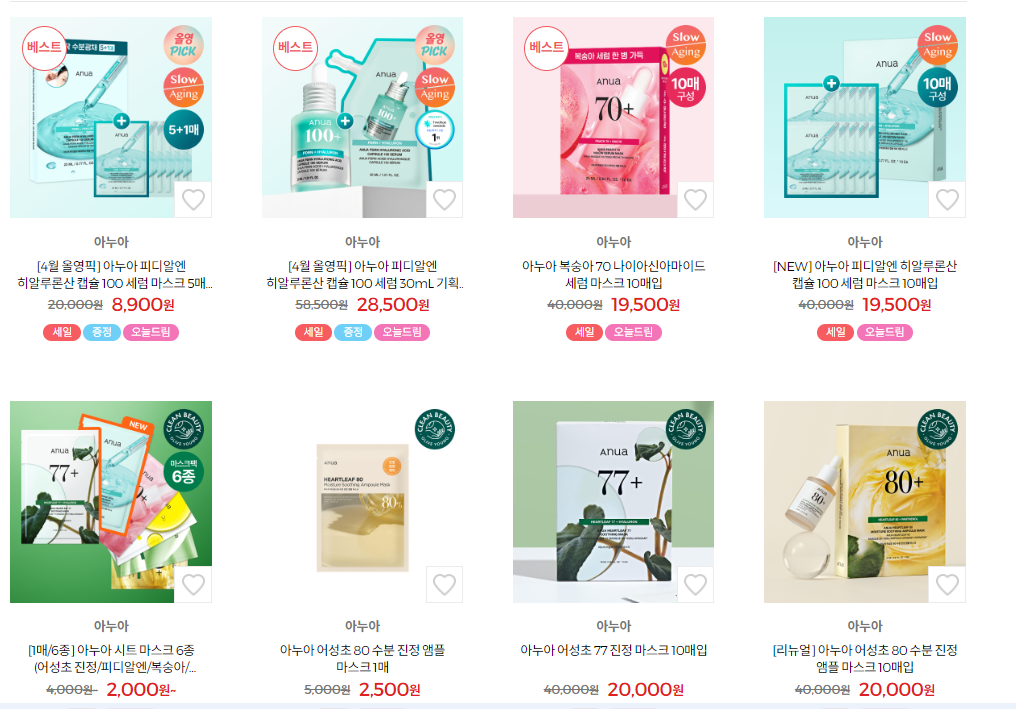Open the 8,900원 피디알엔 마스크 5매 thumbnail
The height and width of the screenshot is (709, 1016).
pos(111,117)
